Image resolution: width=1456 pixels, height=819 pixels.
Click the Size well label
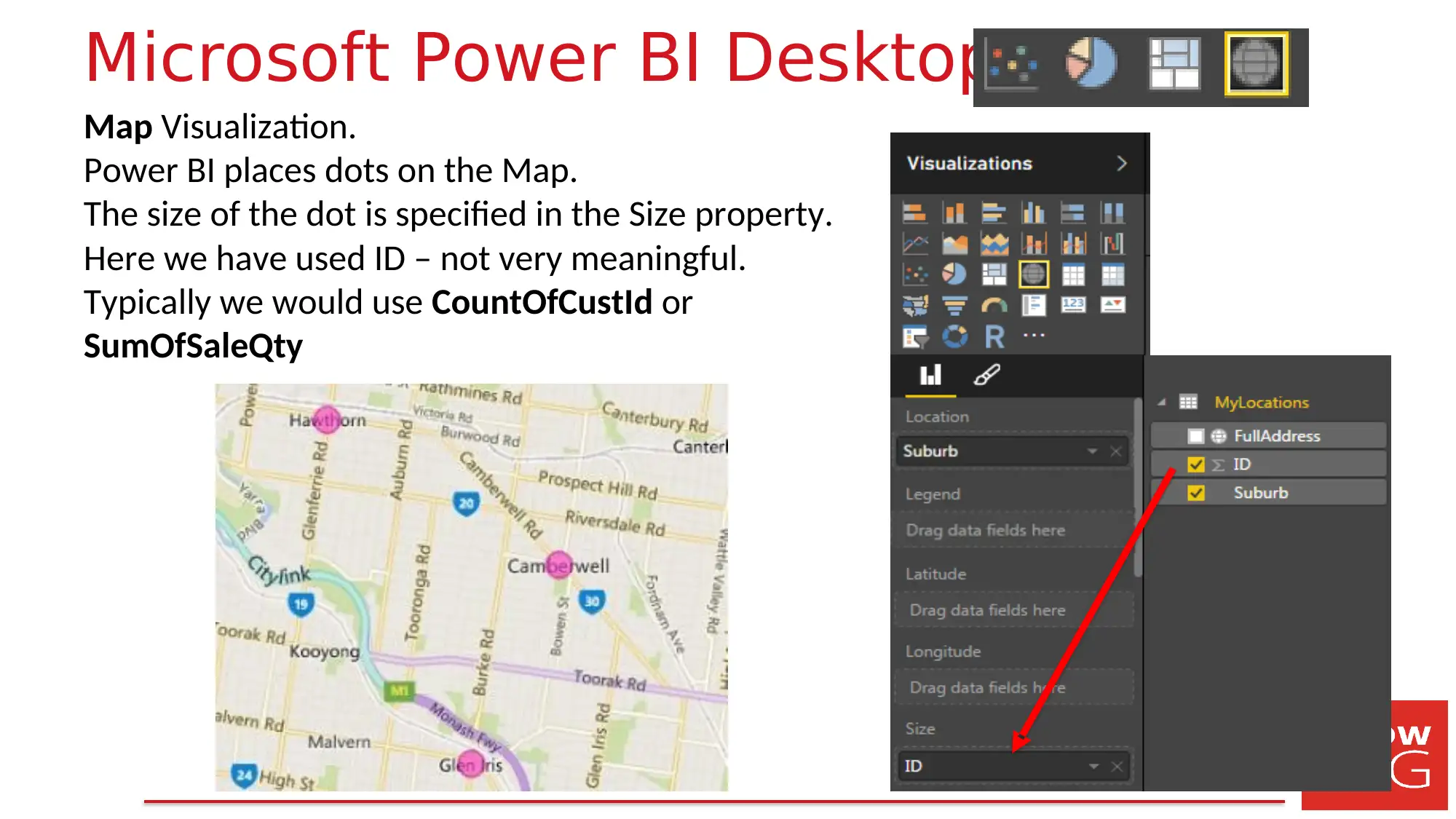point(920,728)
